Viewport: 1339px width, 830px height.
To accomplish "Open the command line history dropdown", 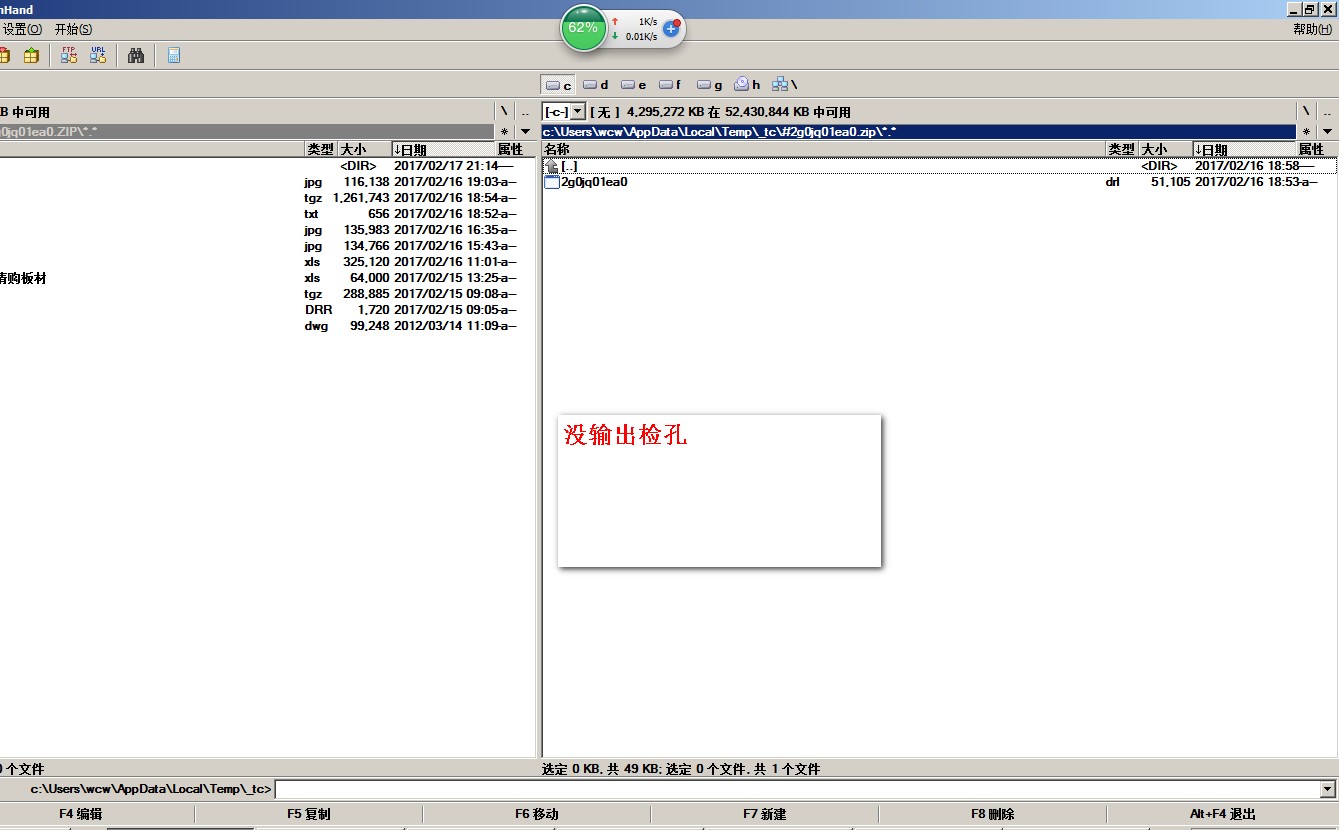I will pos(1328,790).
